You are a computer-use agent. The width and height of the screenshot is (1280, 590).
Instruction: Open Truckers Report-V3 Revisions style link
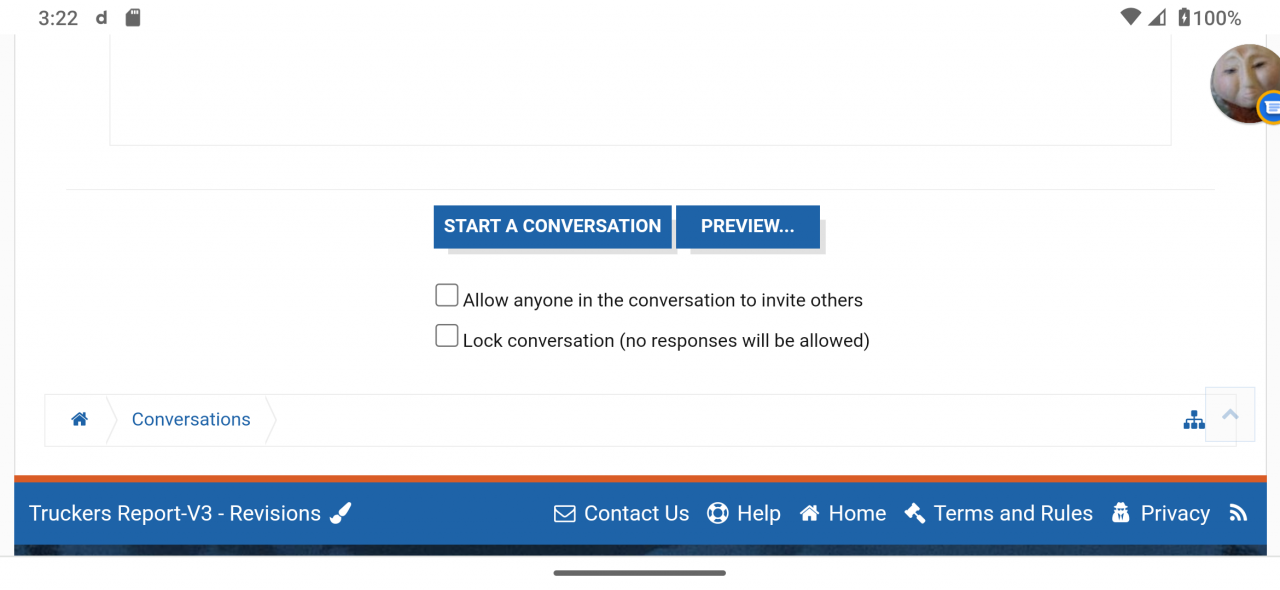(x=175, y=514)
